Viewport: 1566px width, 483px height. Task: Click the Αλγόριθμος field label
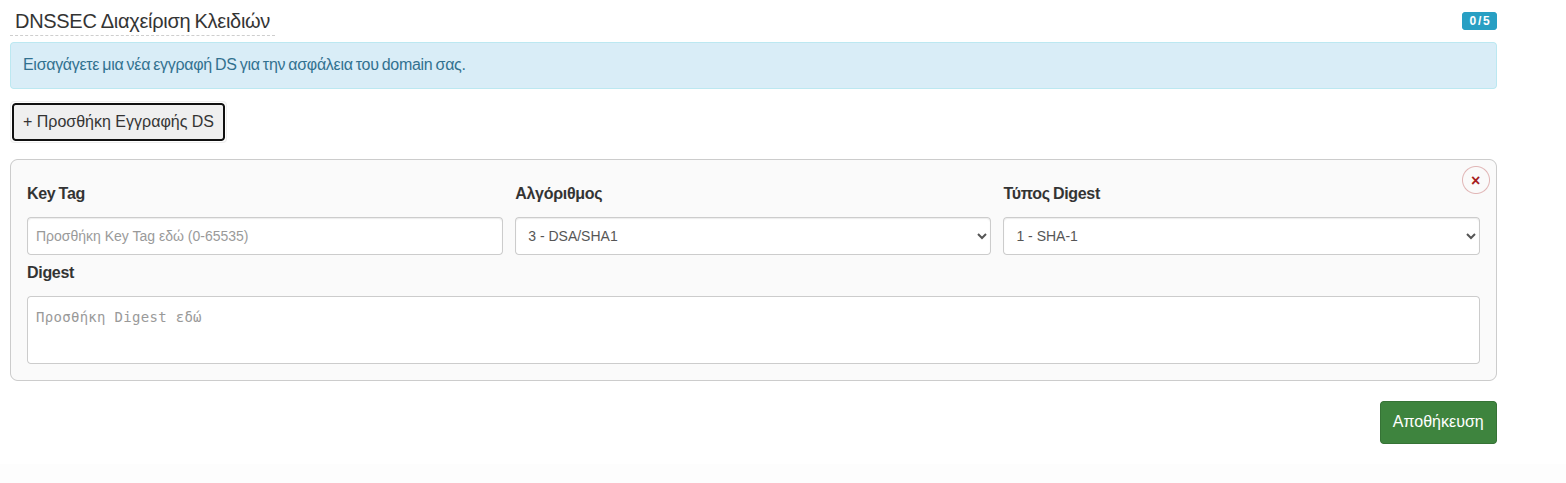558,194
